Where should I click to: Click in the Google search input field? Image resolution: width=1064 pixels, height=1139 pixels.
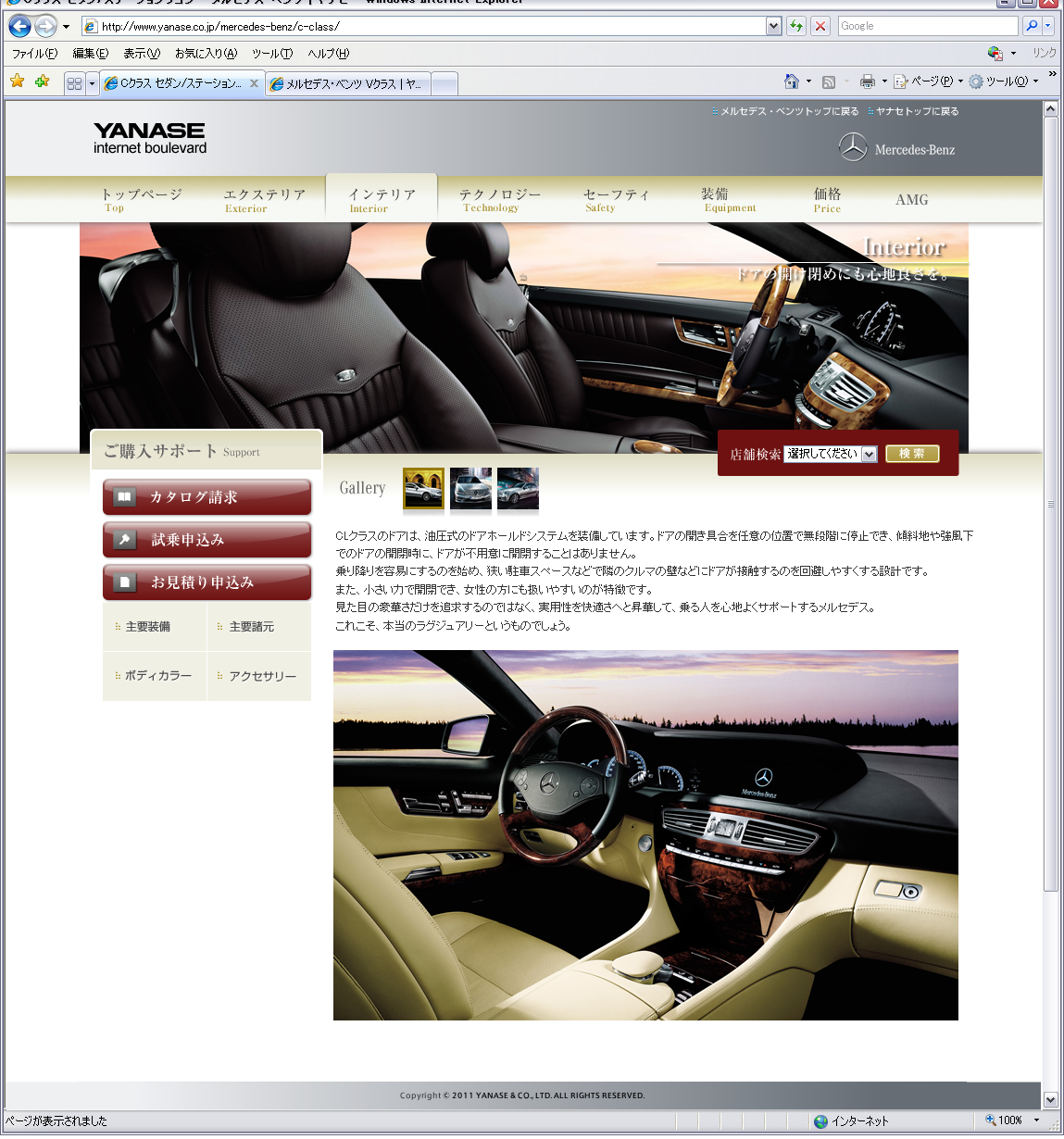click(926, 26)
